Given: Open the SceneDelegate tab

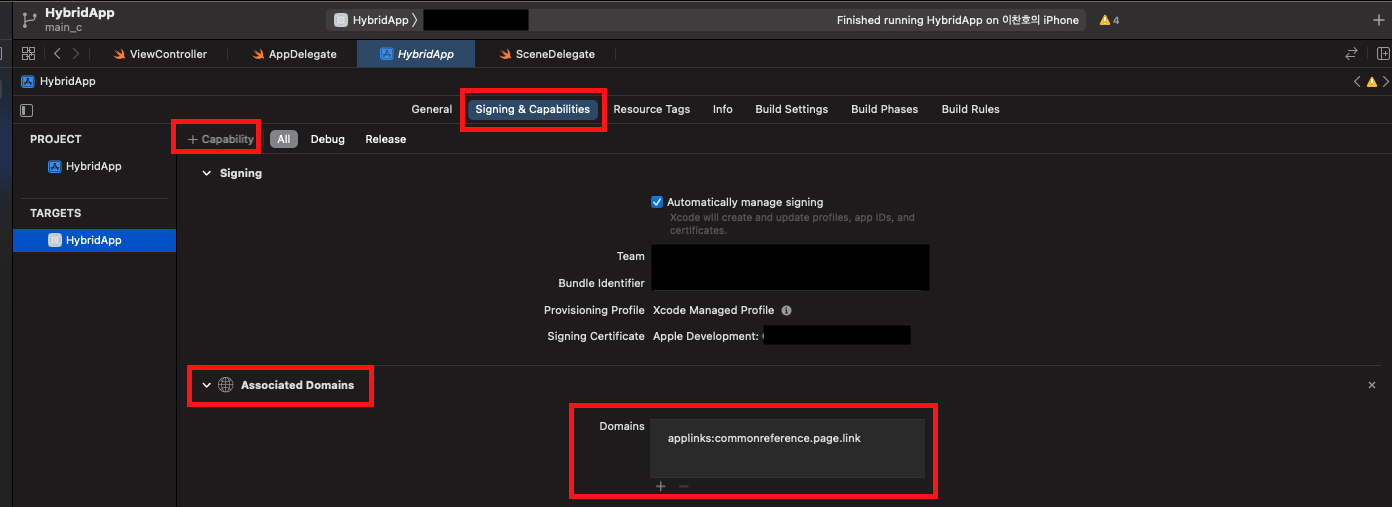Looking at the screenshot, I should coord(546,54).
